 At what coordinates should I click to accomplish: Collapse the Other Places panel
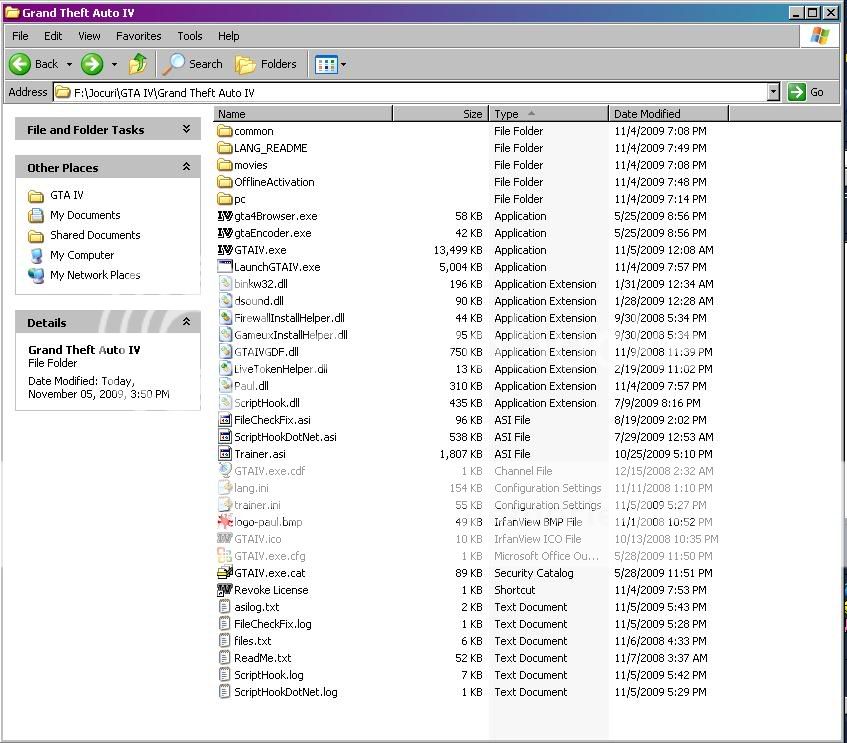click(185, 167)
